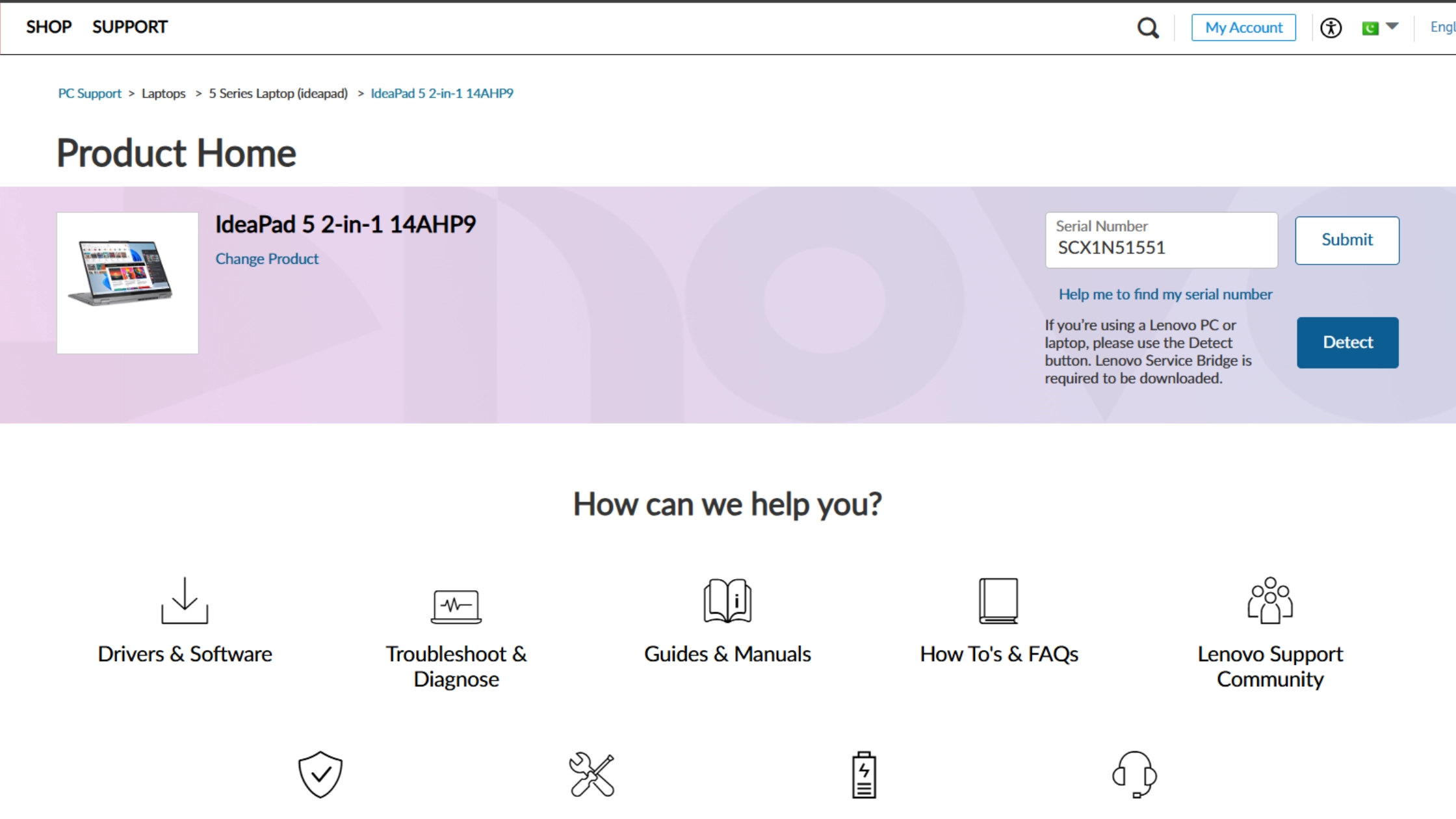1456x819 pixels.
Task: Select the Drivers & Software label
Action: pyautogui.click(x=185, y=654)
